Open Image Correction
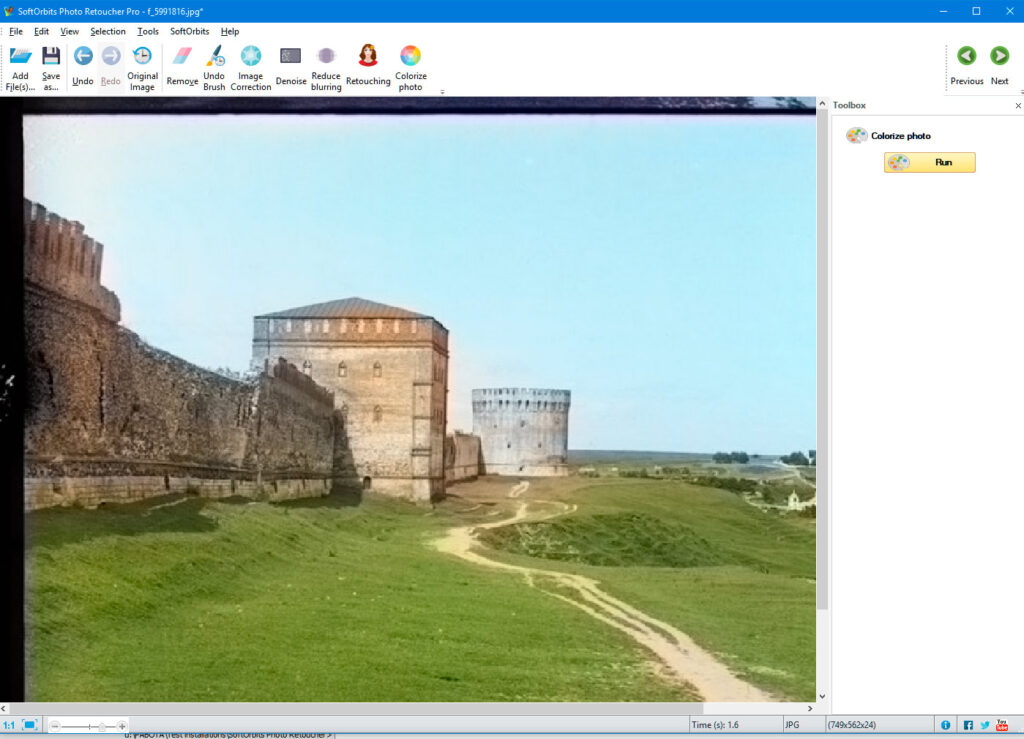This screenshot has height=739, width=1024. coord(251,63)
